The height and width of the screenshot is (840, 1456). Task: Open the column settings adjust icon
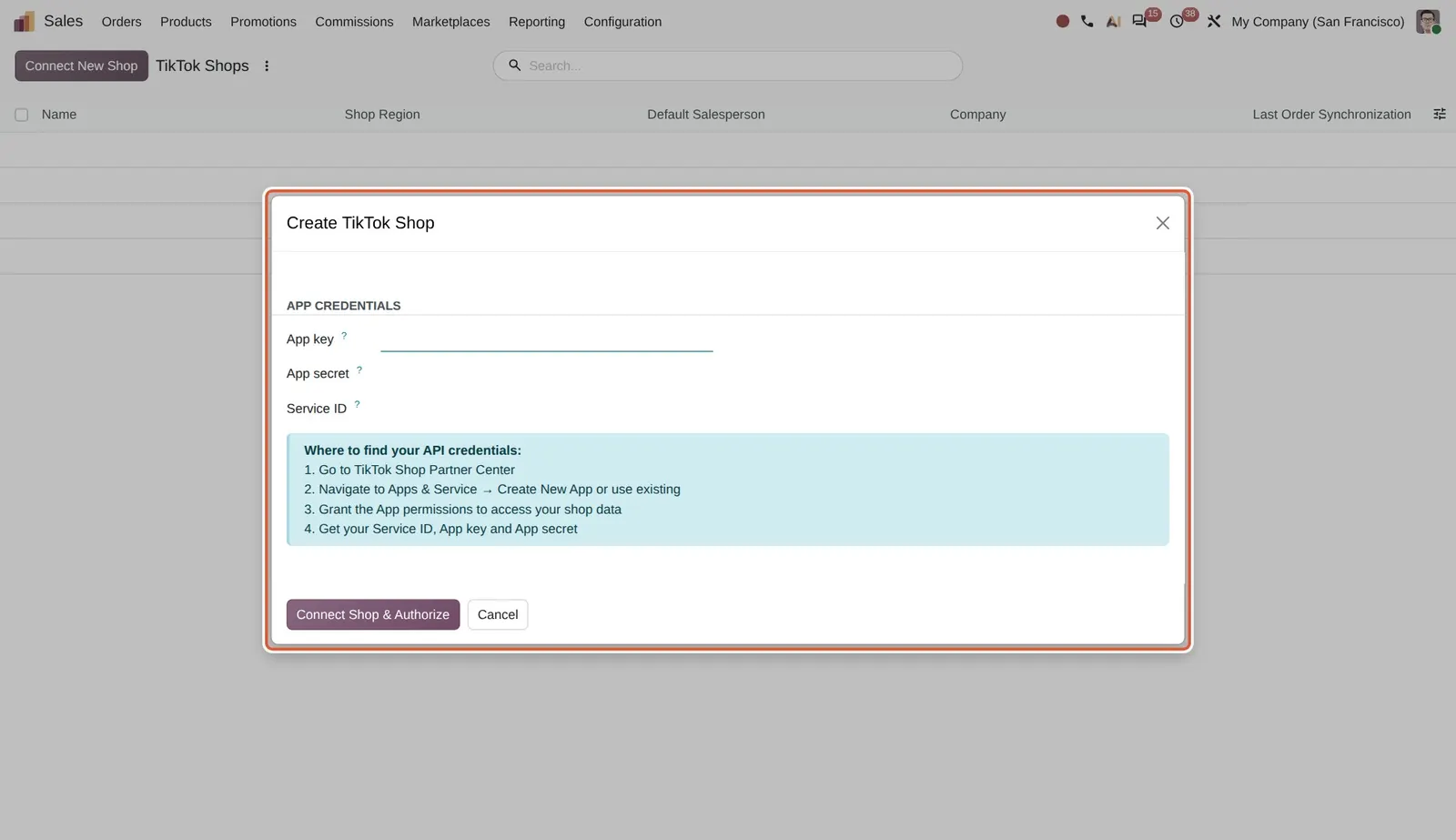click(1440, 114)
